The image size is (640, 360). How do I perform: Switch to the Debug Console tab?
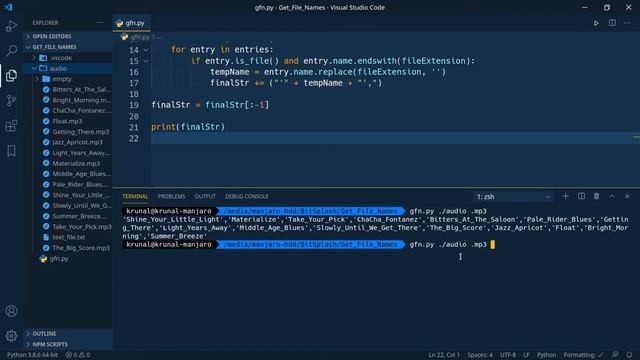click(247, 196)
